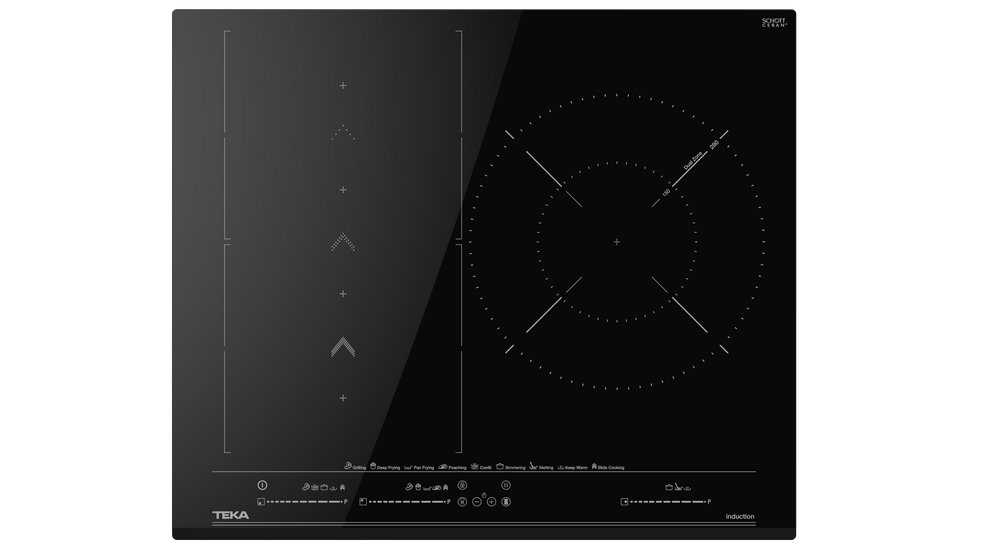This screenshot has width=985, height=554.
Task: Tap the Slide Cooking icon above the middle slider
Action: pyautogui.click(x=445, y=487)
